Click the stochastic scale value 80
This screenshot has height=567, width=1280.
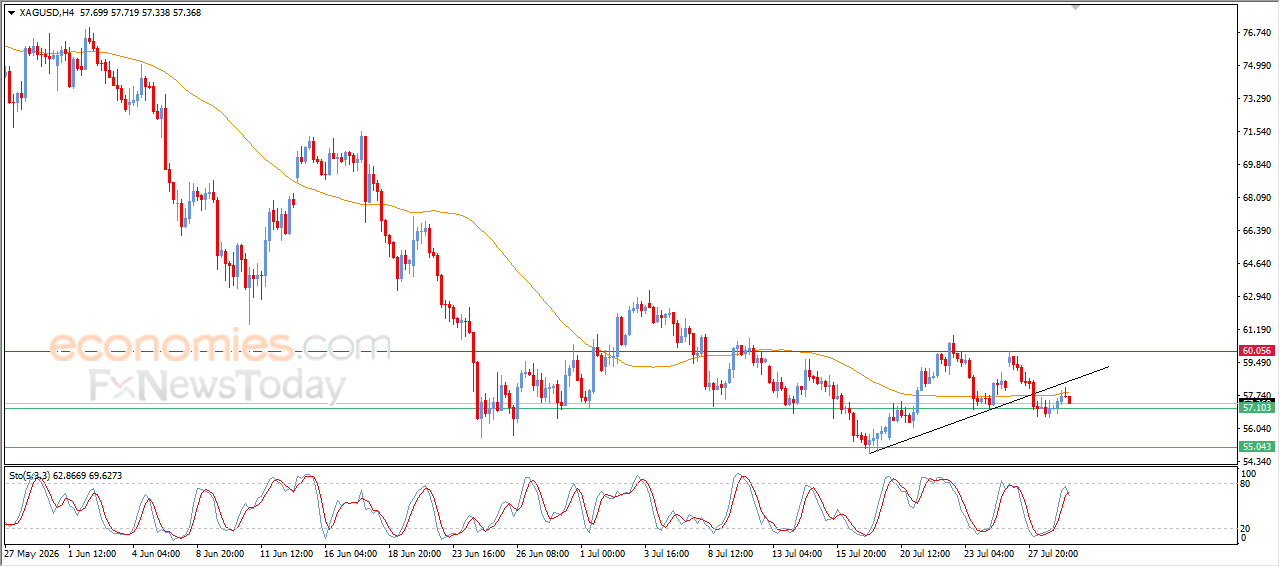tap(1246, 484)
